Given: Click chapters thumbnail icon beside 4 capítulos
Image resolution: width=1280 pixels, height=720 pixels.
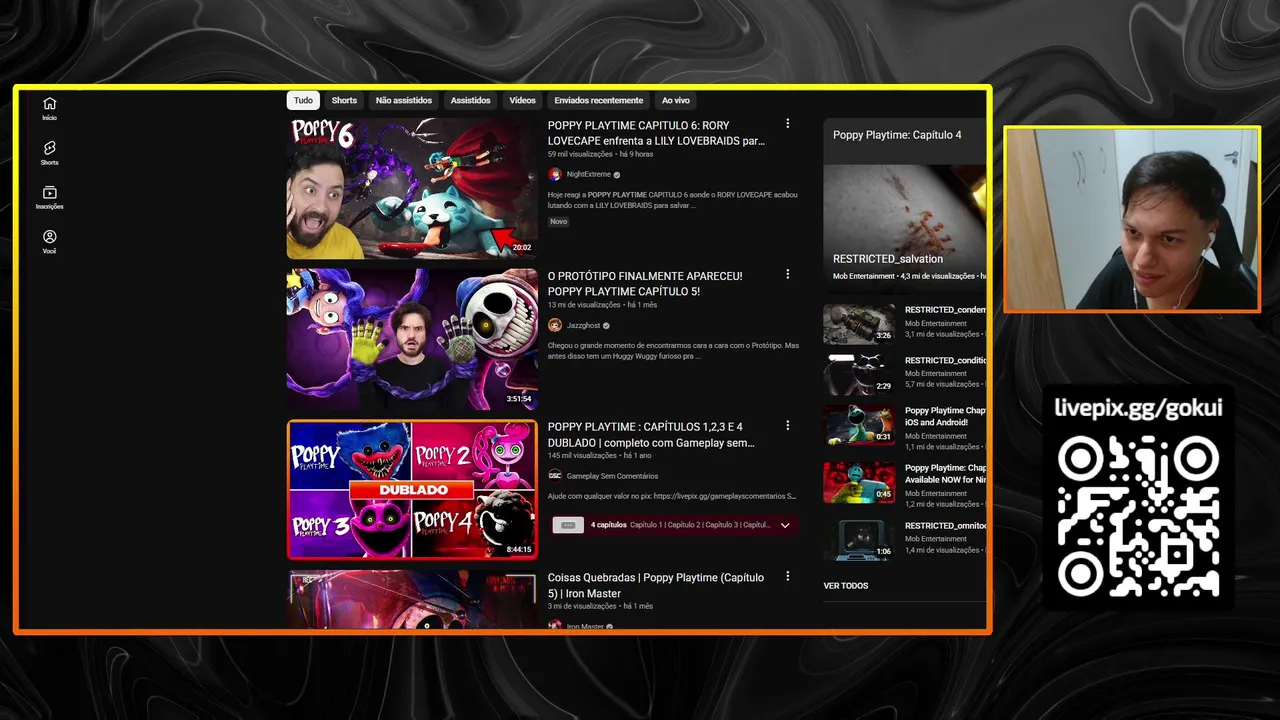Looking at the screenshot, I should (568, 525).
